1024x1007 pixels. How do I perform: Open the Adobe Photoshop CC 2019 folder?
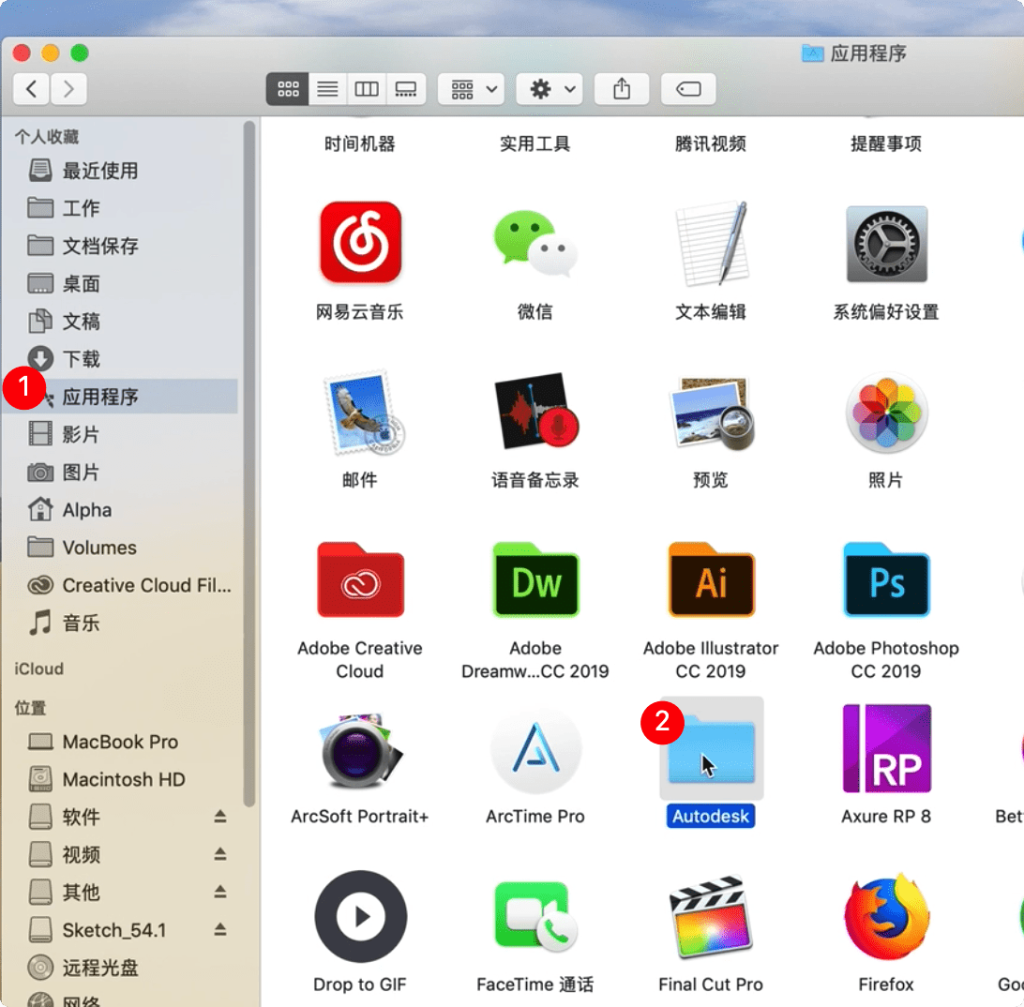[x=886, y=581]
